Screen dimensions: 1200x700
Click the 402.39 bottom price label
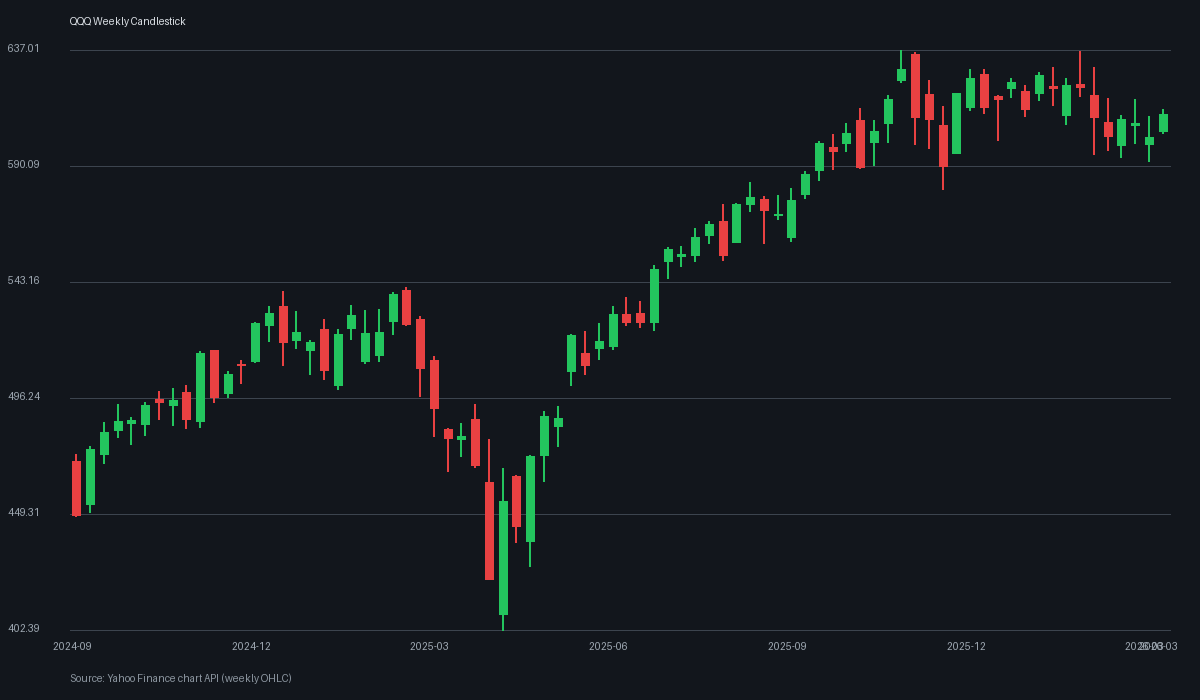point(23,629)
